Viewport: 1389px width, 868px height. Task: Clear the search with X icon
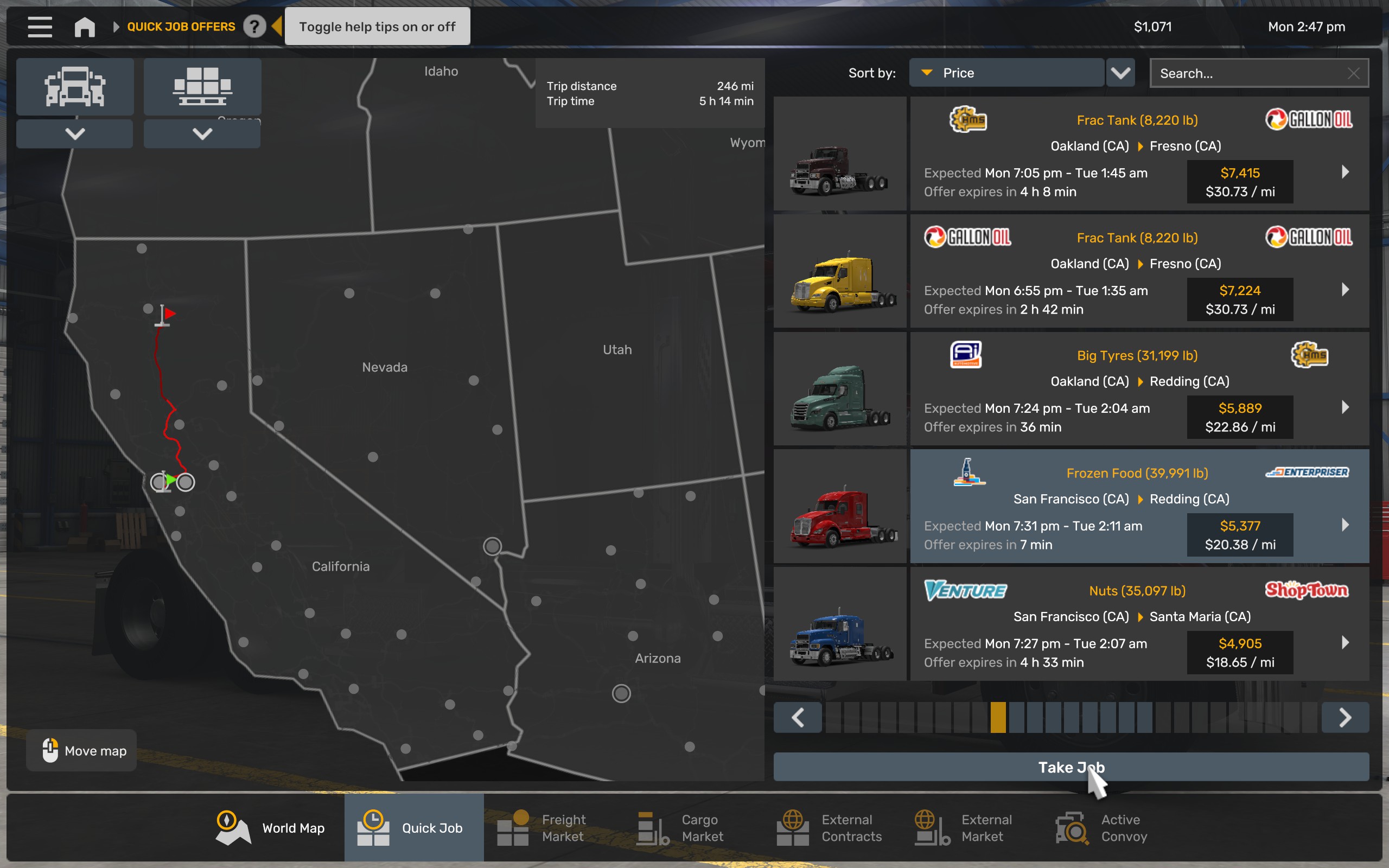[x=1353, y=73]
